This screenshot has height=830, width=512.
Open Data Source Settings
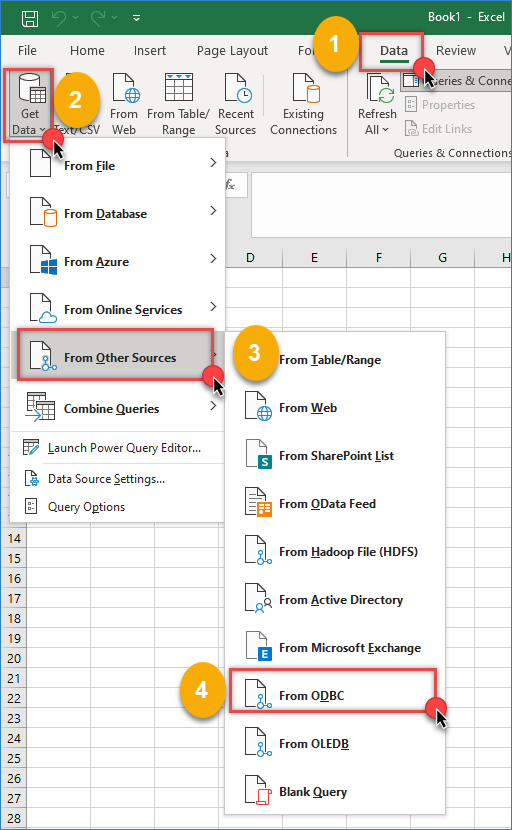pyautogui.click(x=118, y=479)
